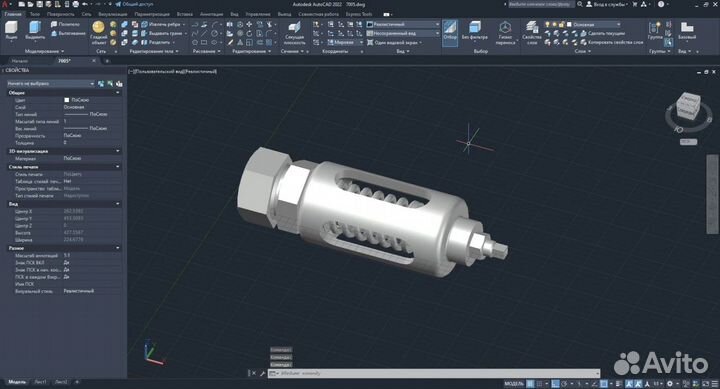Image resolution: width=720 pixels, height=389 pixels.
Task: Expand the Layers (Слои) panel flyout
Action: pos(582,51)
